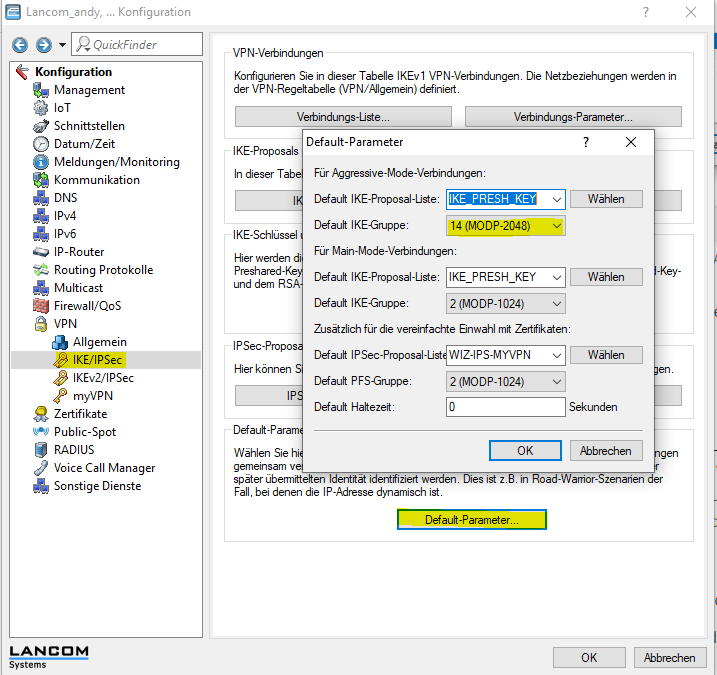Click the LANCOM Systems logo
The width and height of the screenshot is (717, 675).
(48, 657)
